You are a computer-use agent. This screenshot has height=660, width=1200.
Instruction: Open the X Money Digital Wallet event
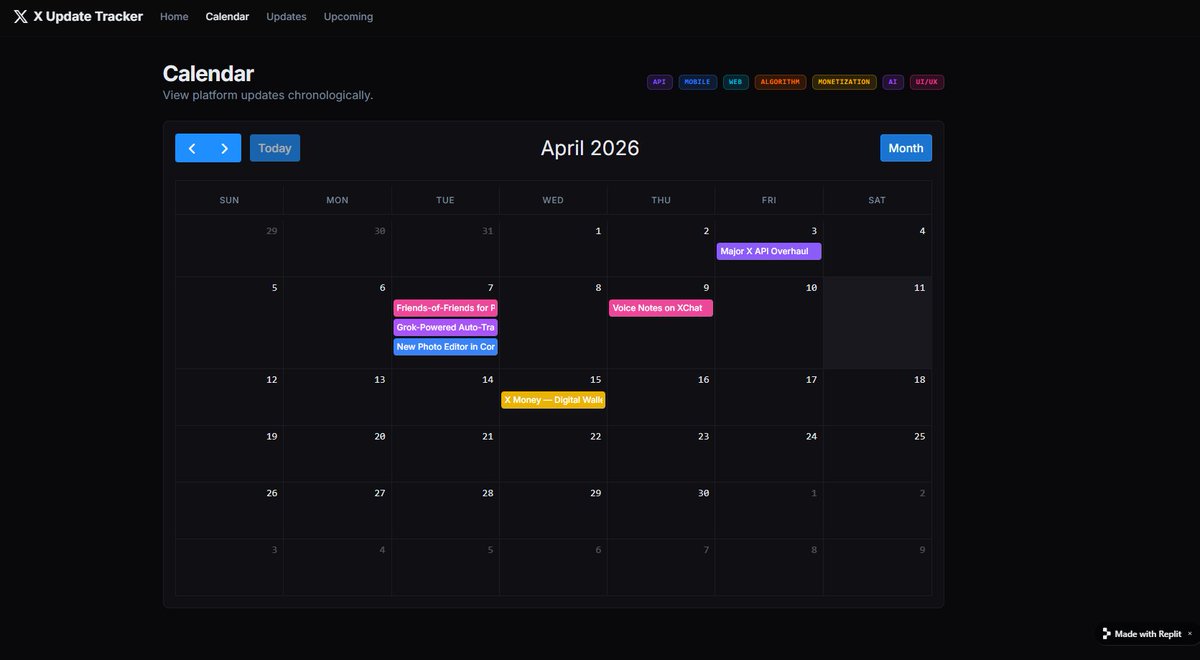553,400
